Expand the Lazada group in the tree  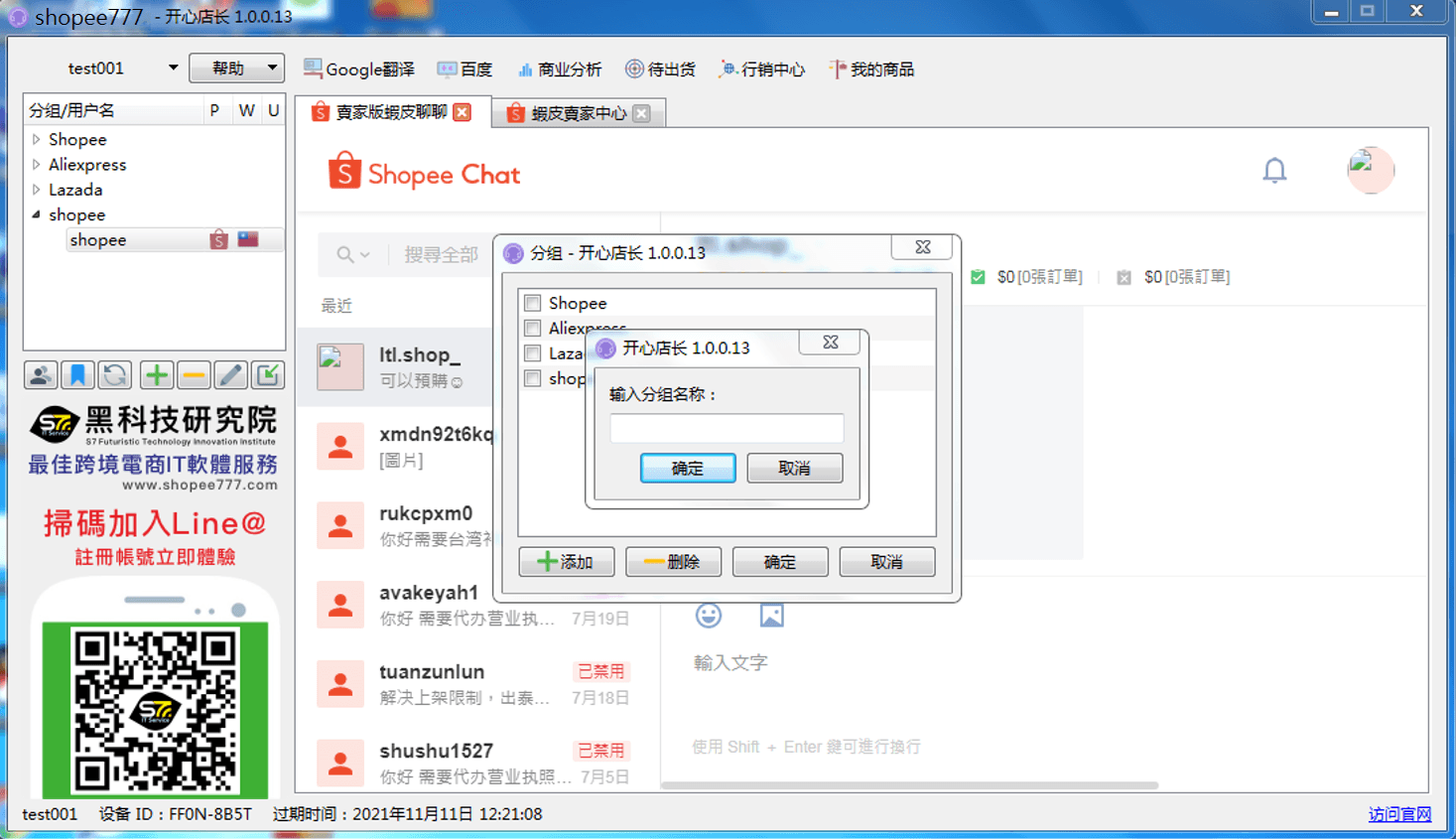[37, 189]
